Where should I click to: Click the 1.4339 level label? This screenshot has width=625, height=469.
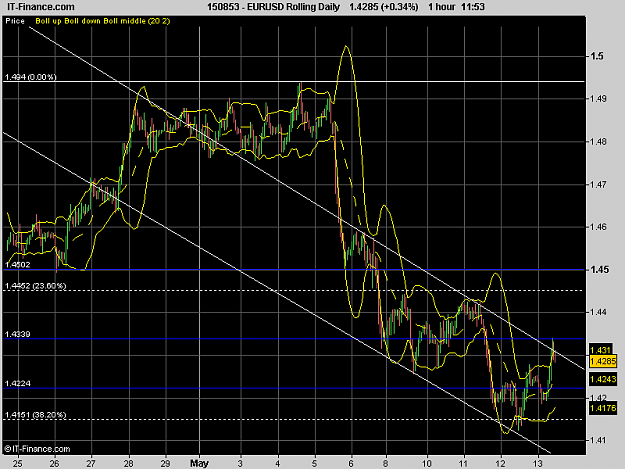[18, 334]
